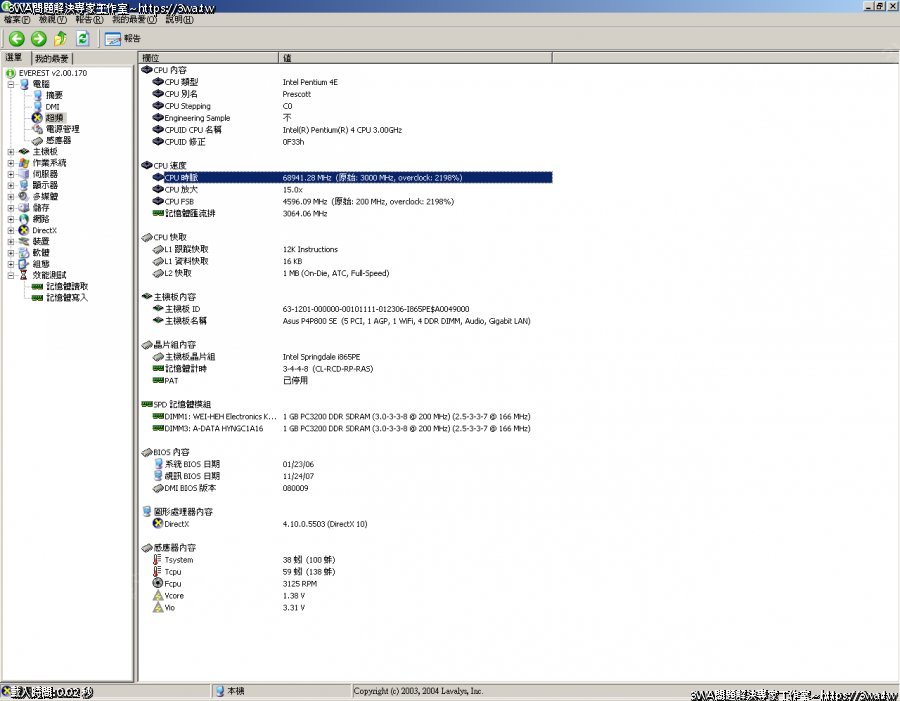Select the CPU FSB row in list
The height and width of the screenshot is (701, 900).
(182, 201)
